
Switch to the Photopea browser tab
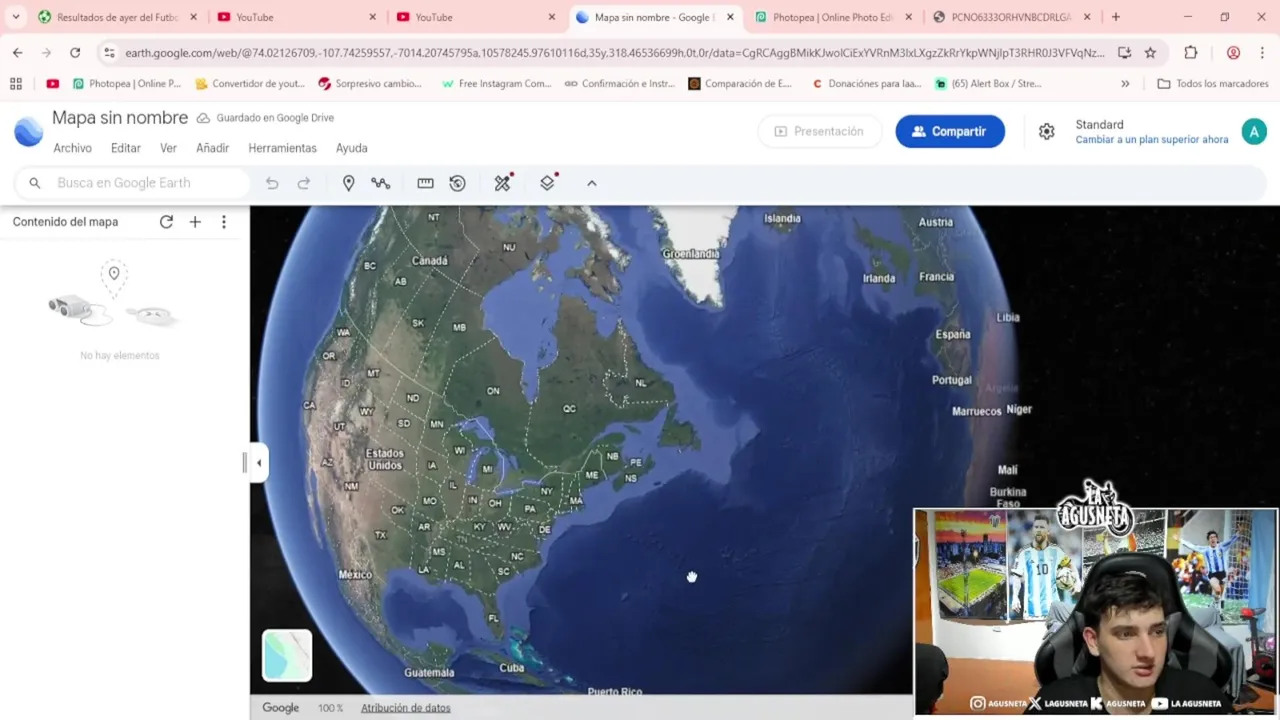tap(833, 17)
